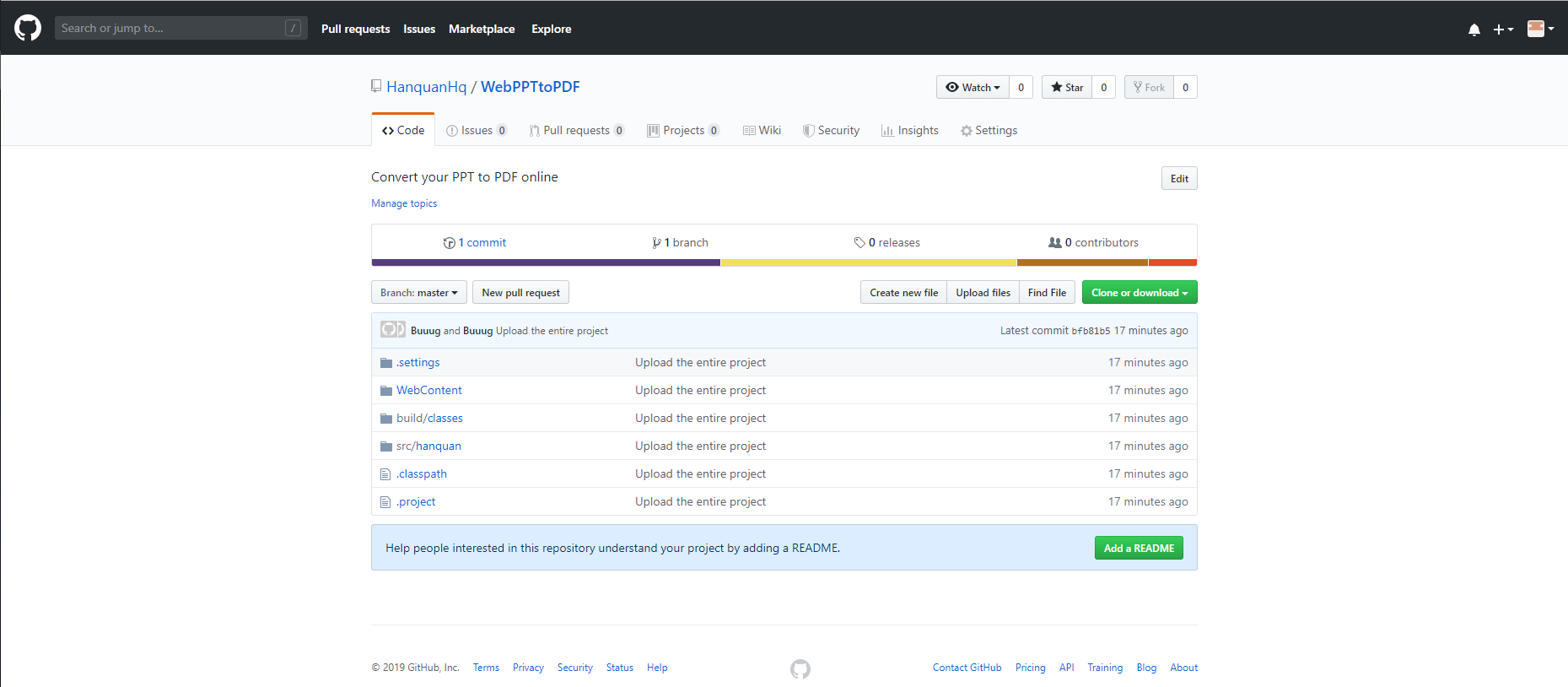Open the latest commit hash bfb81b5
The image size is (1568, 687).
pyautogui.click(x=1091, y=331)
